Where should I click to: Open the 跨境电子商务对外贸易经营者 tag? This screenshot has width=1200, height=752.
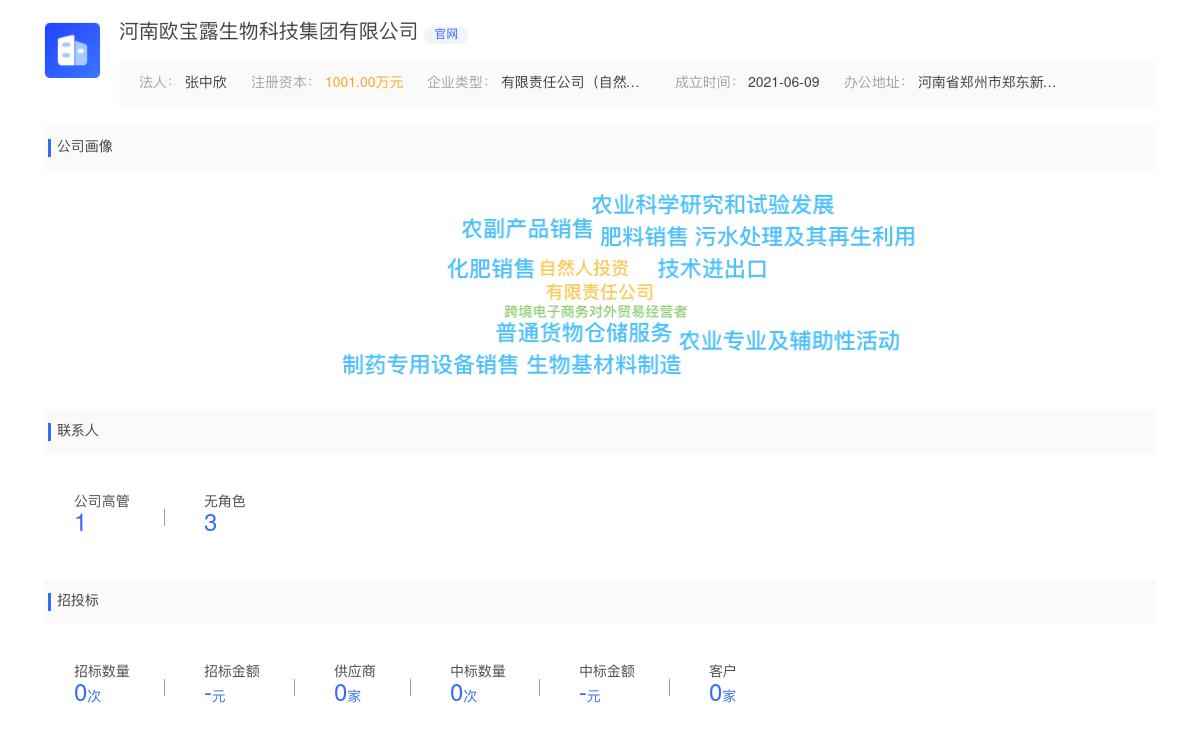(596, 312)
